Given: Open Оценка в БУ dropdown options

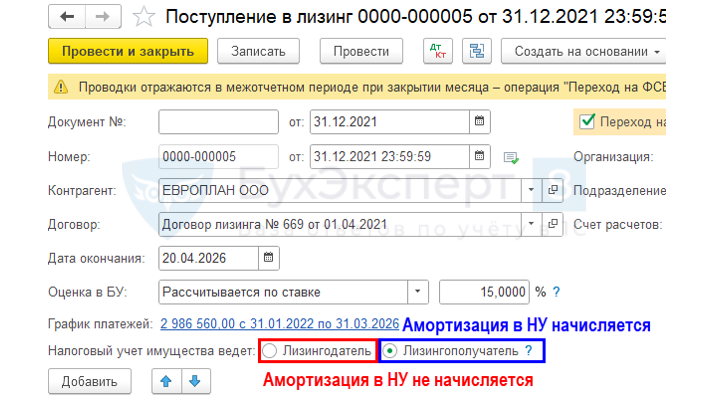Looking at the screenshot, I should 417,292.
